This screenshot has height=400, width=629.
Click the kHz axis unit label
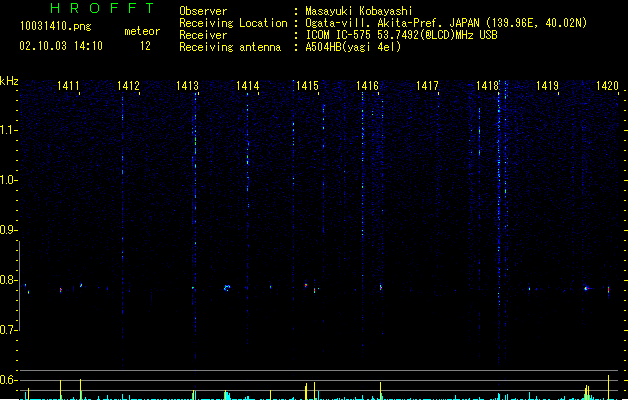(x=9, y=81)
